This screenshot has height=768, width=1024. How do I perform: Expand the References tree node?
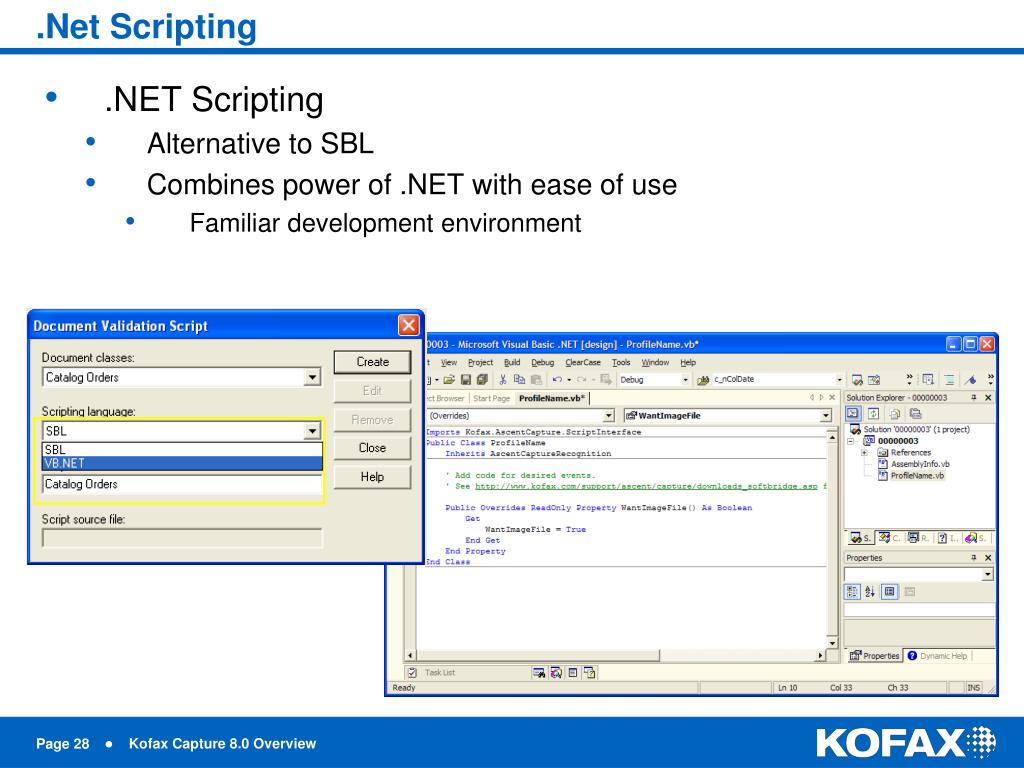click(864, 453)
